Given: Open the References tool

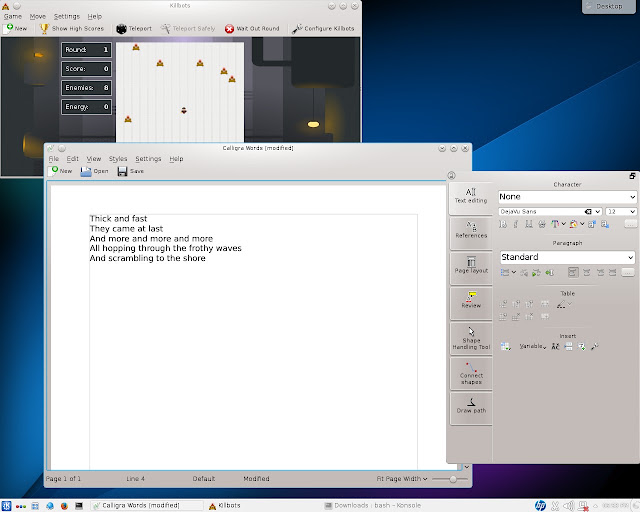Looking at the screenshot, I should [x=471, y=233].
